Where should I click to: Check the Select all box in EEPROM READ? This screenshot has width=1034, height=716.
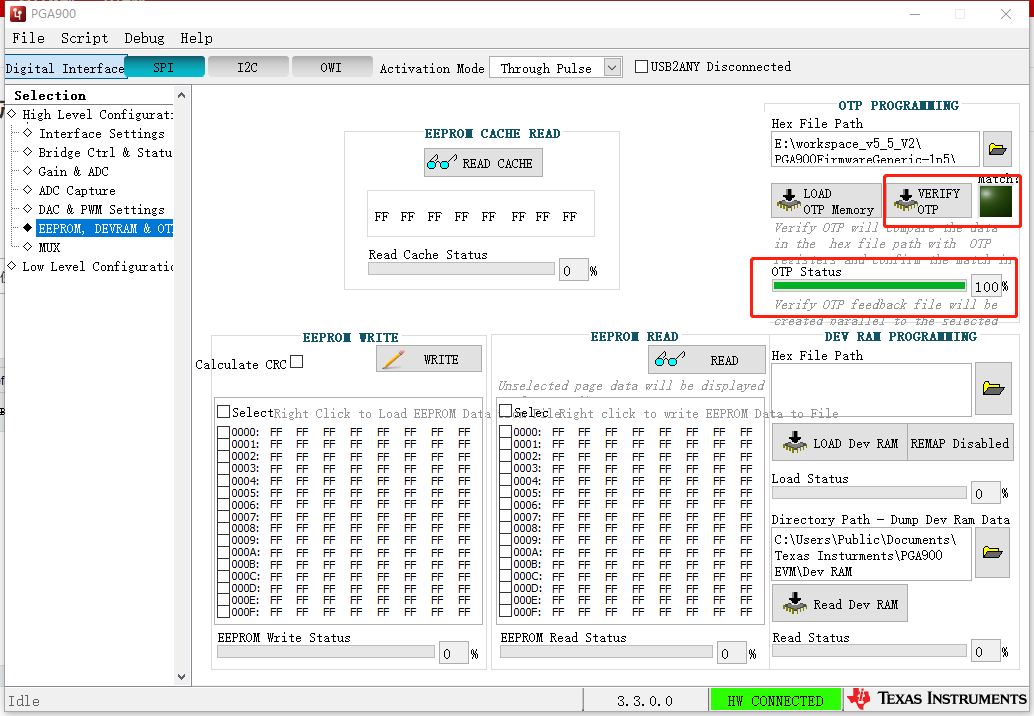coord(506,411)
